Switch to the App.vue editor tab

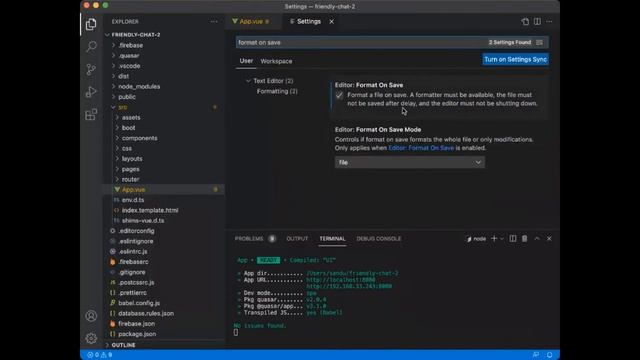tap(251, 22)
